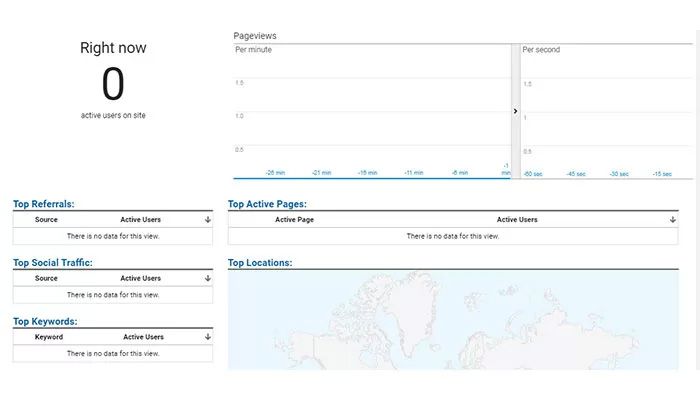The image size is (700, 400).
Task: Click the -26 min marker on Per minute chart
Action: click(275, 173)
